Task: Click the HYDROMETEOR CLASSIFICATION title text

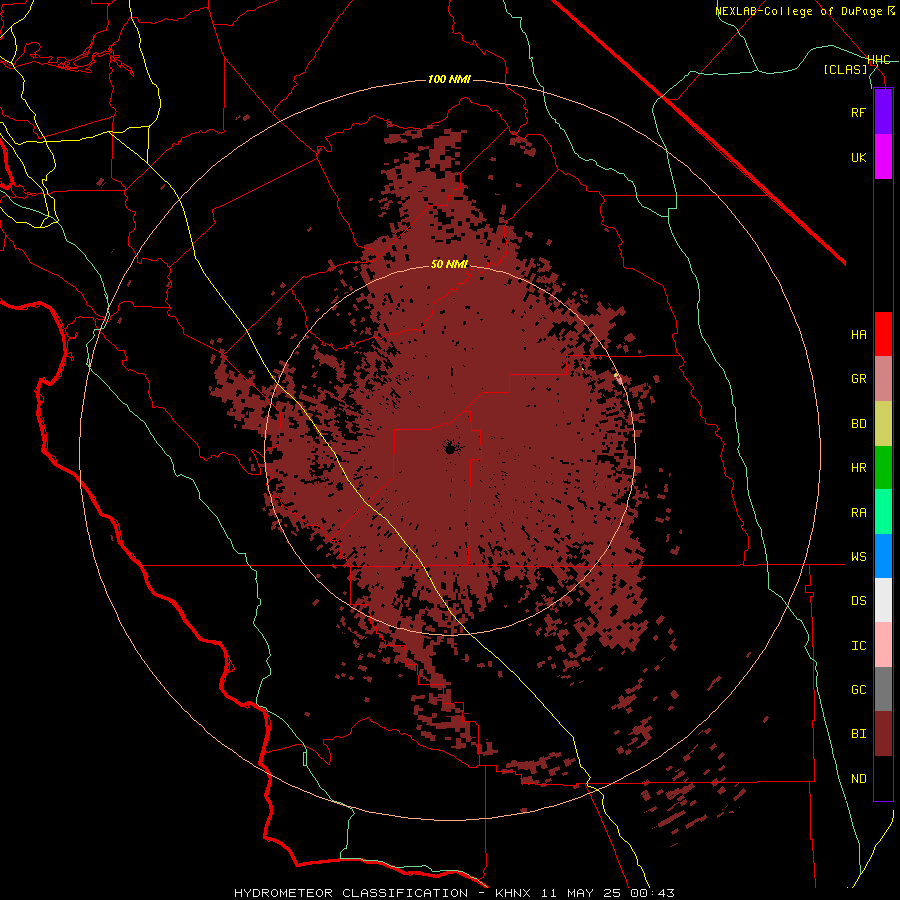Action: pyautogui.click(x=351, y=893)
